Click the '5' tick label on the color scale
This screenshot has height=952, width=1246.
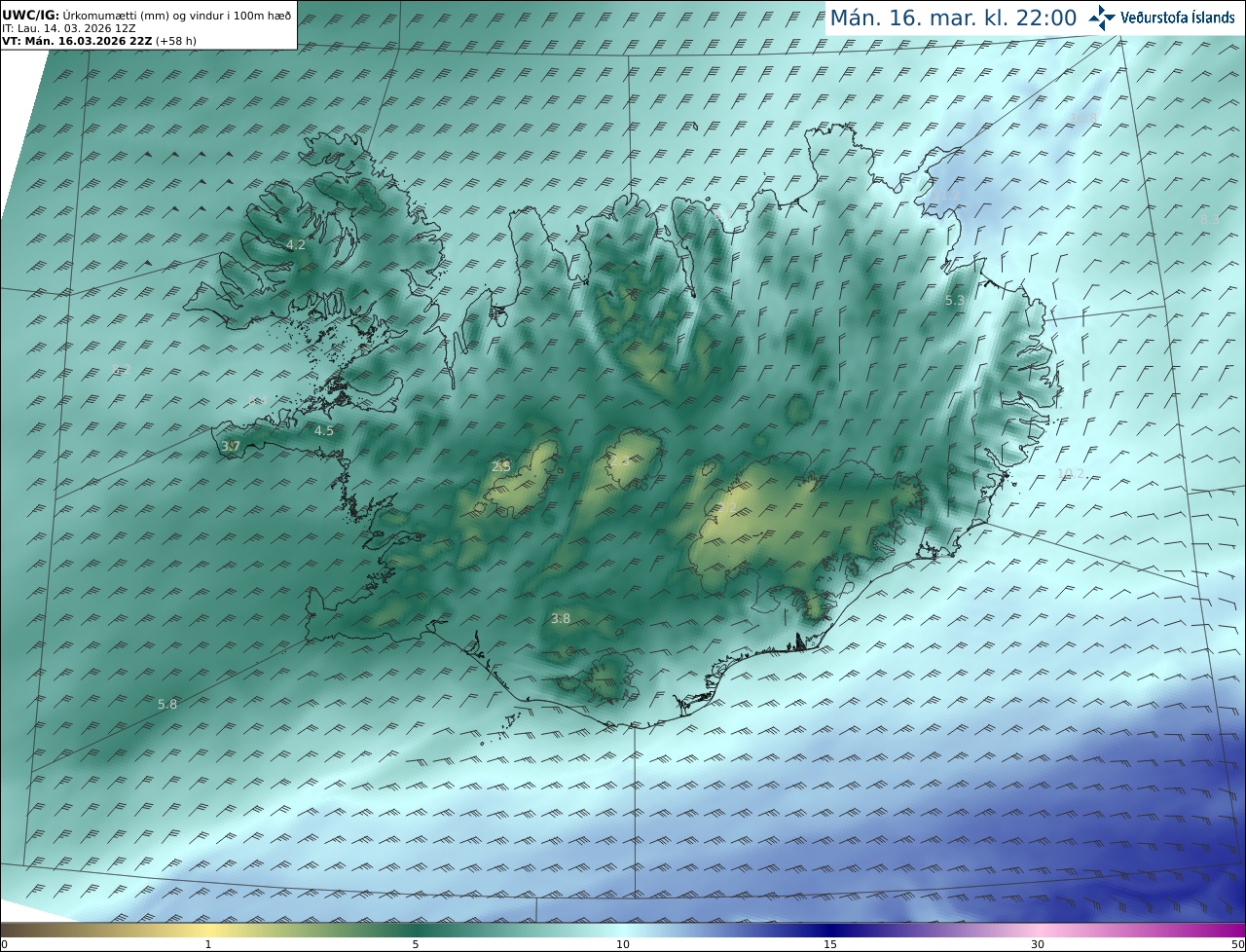[416, 944]
